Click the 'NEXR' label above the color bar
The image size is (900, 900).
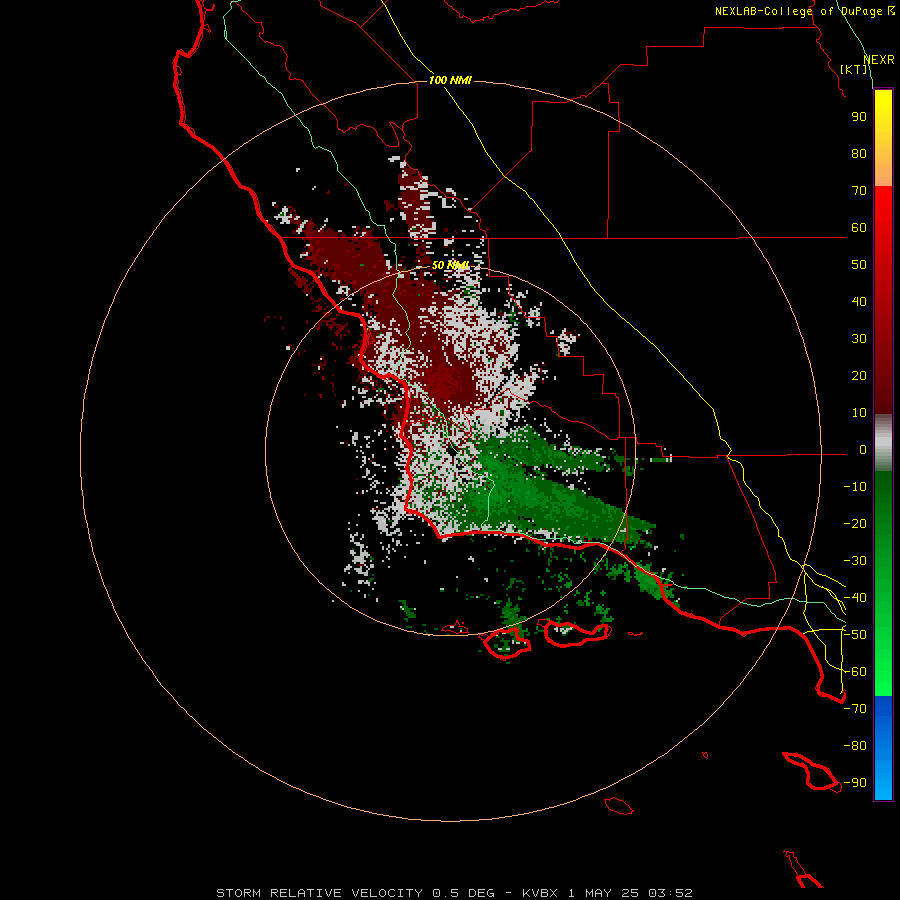pos(879,60)
